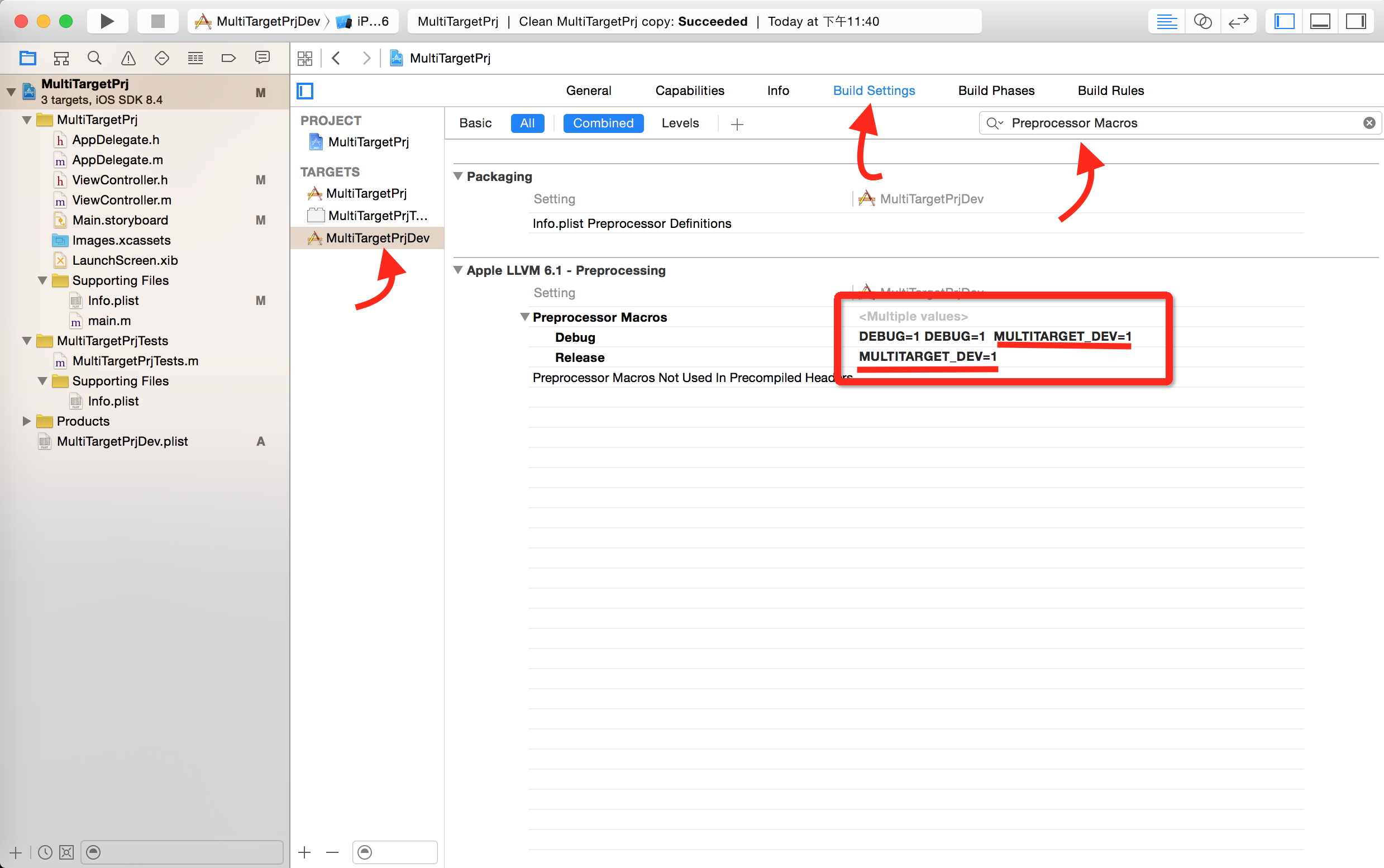Toggle the Utilities panel visibility
Viewport: 1384px width, 868px height.
(1356, 21)
